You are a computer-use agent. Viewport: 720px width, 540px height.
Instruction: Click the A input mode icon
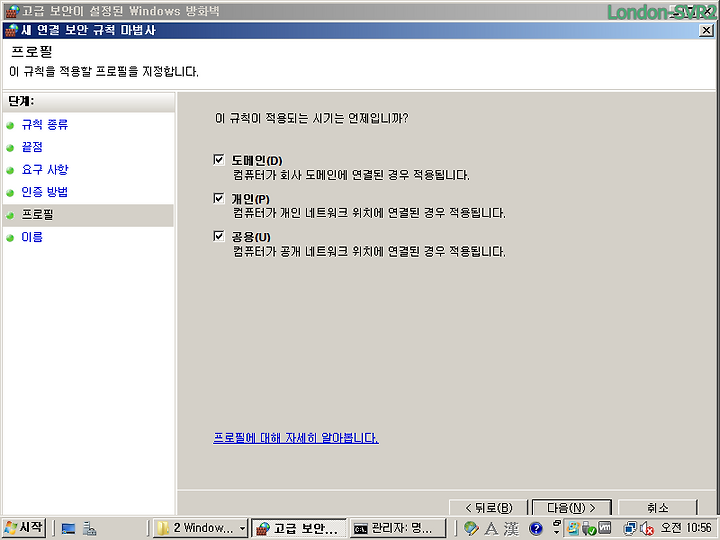click(491, 529)
